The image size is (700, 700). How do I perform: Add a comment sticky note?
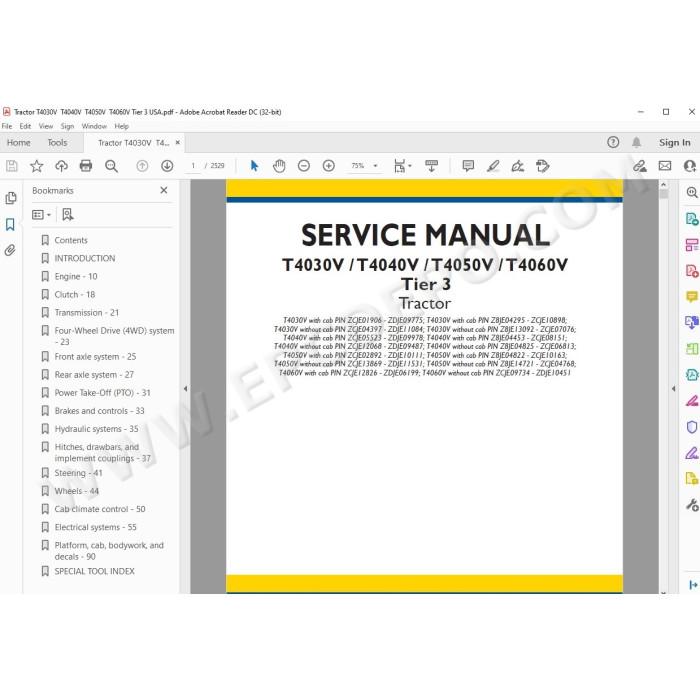point(468,166)
